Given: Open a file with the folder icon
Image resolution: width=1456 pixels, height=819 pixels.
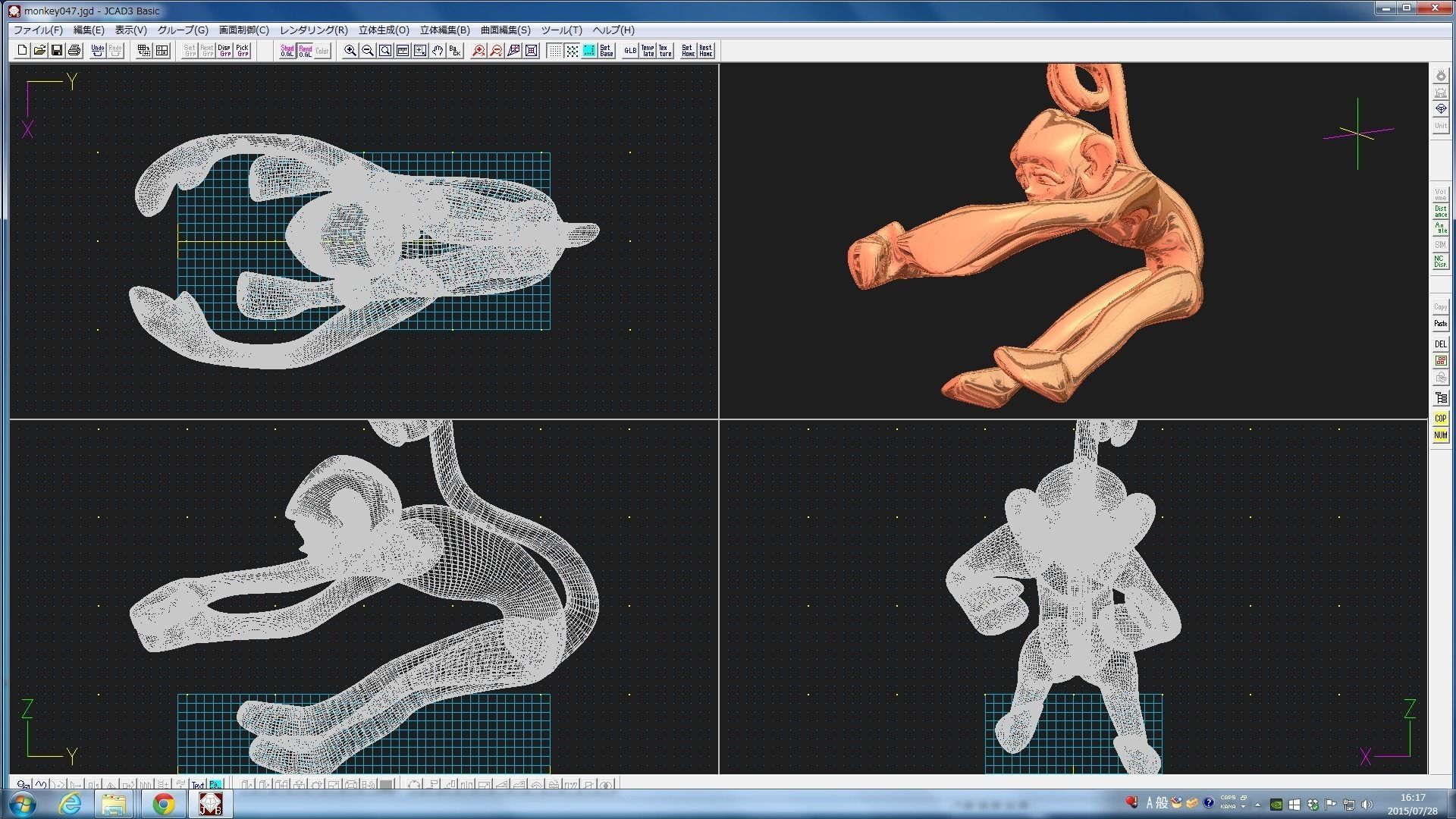Looking at the screenshot, I should tap(39, 51).
